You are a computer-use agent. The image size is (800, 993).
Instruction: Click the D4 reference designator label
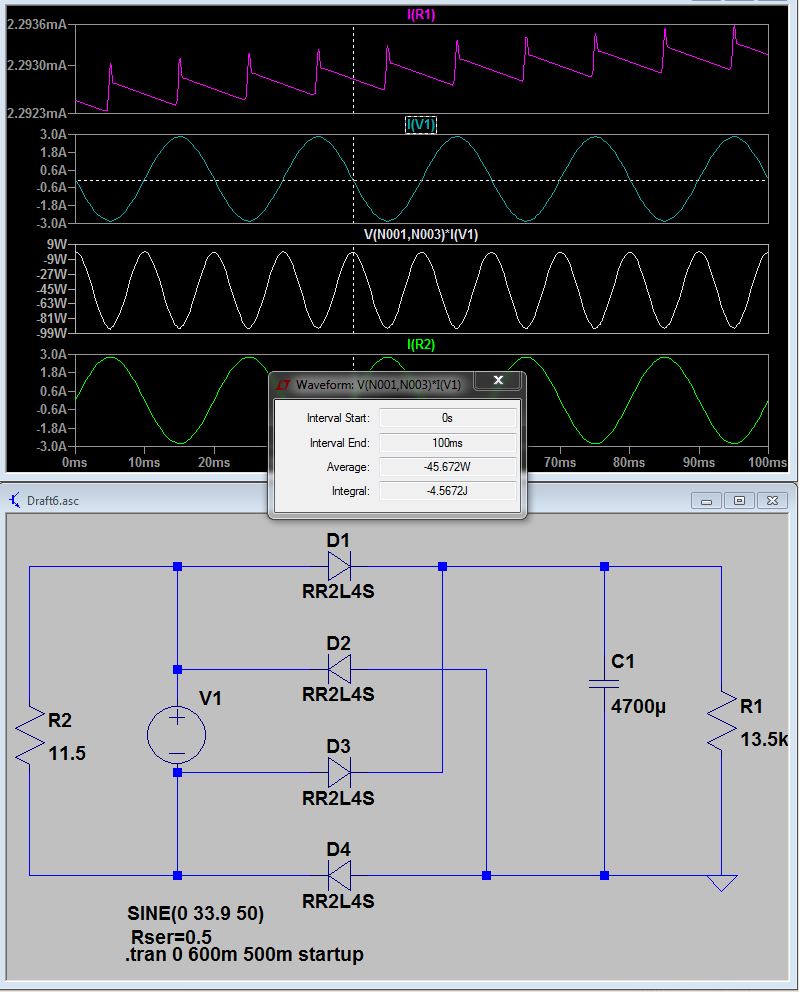pos(338,849)
